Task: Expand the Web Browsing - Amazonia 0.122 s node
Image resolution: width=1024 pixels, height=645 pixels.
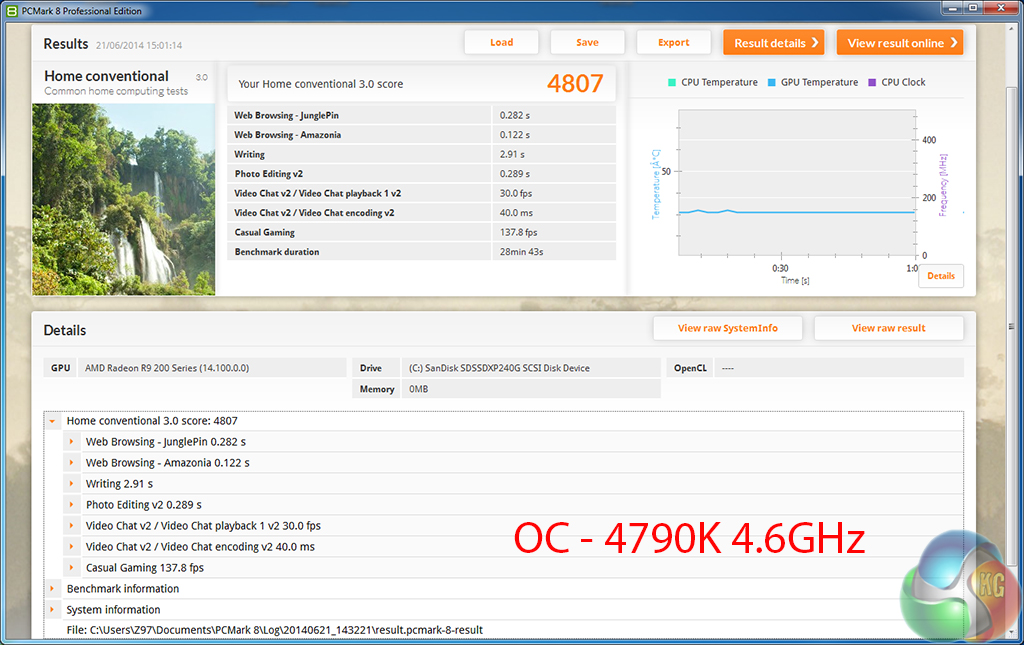Action: [x=71, y=463]
